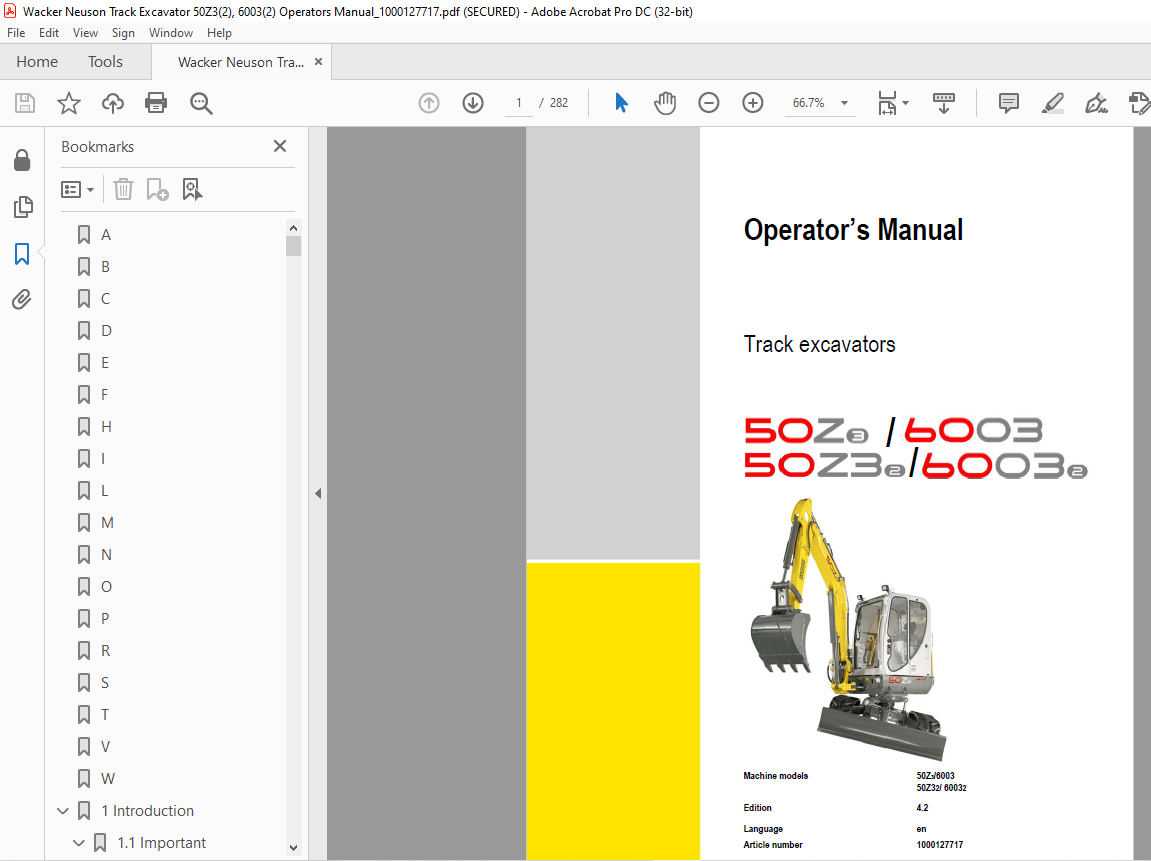Select bookmark P
This screenshot has width=1151, height=861.
[x=105, y=619]
